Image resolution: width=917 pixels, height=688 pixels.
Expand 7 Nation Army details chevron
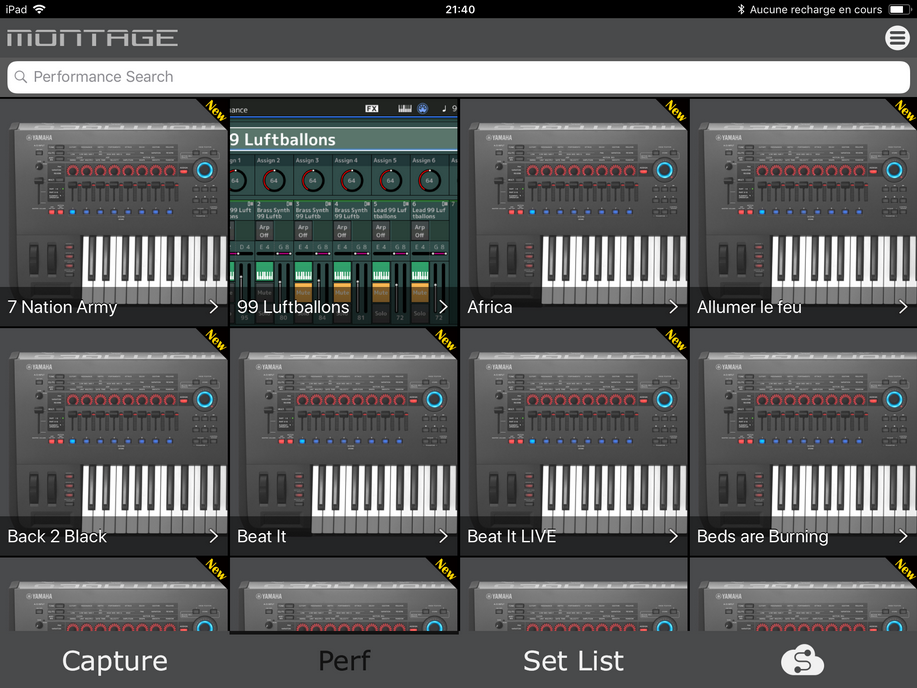pyautogui.click(x=214, y=307)
